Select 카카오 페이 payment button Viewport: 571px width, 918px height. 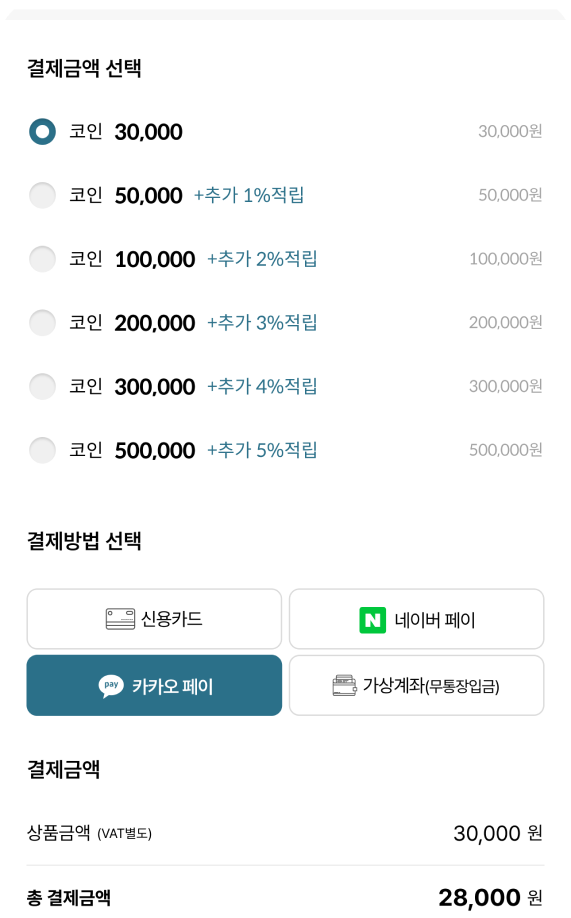point(154,686)
